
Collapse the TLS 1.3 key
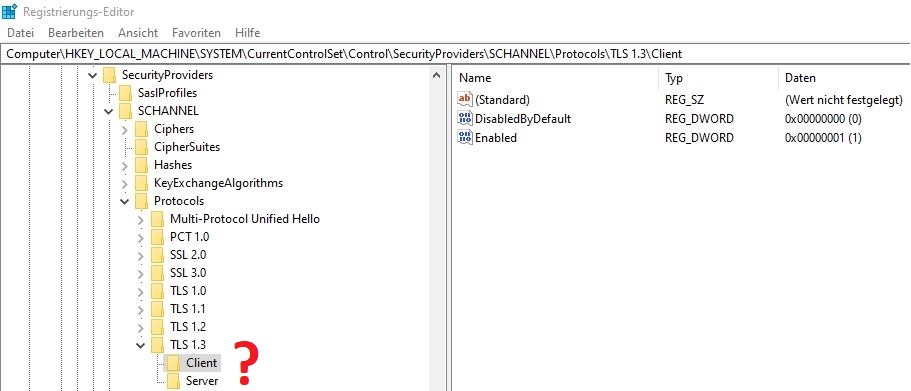pos(141,345)
